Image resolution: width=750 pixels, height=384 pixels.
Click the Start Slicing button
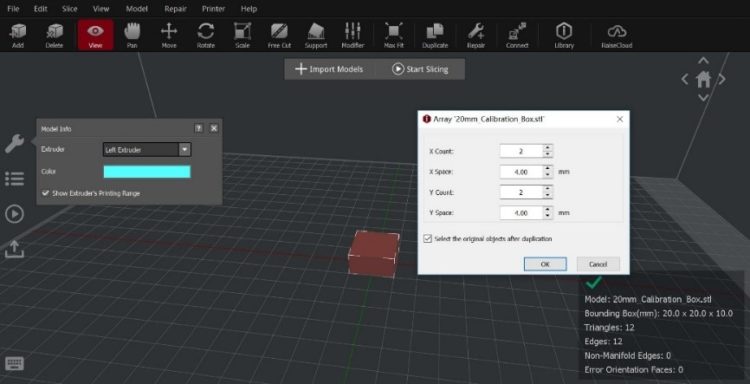coord(420,69)
